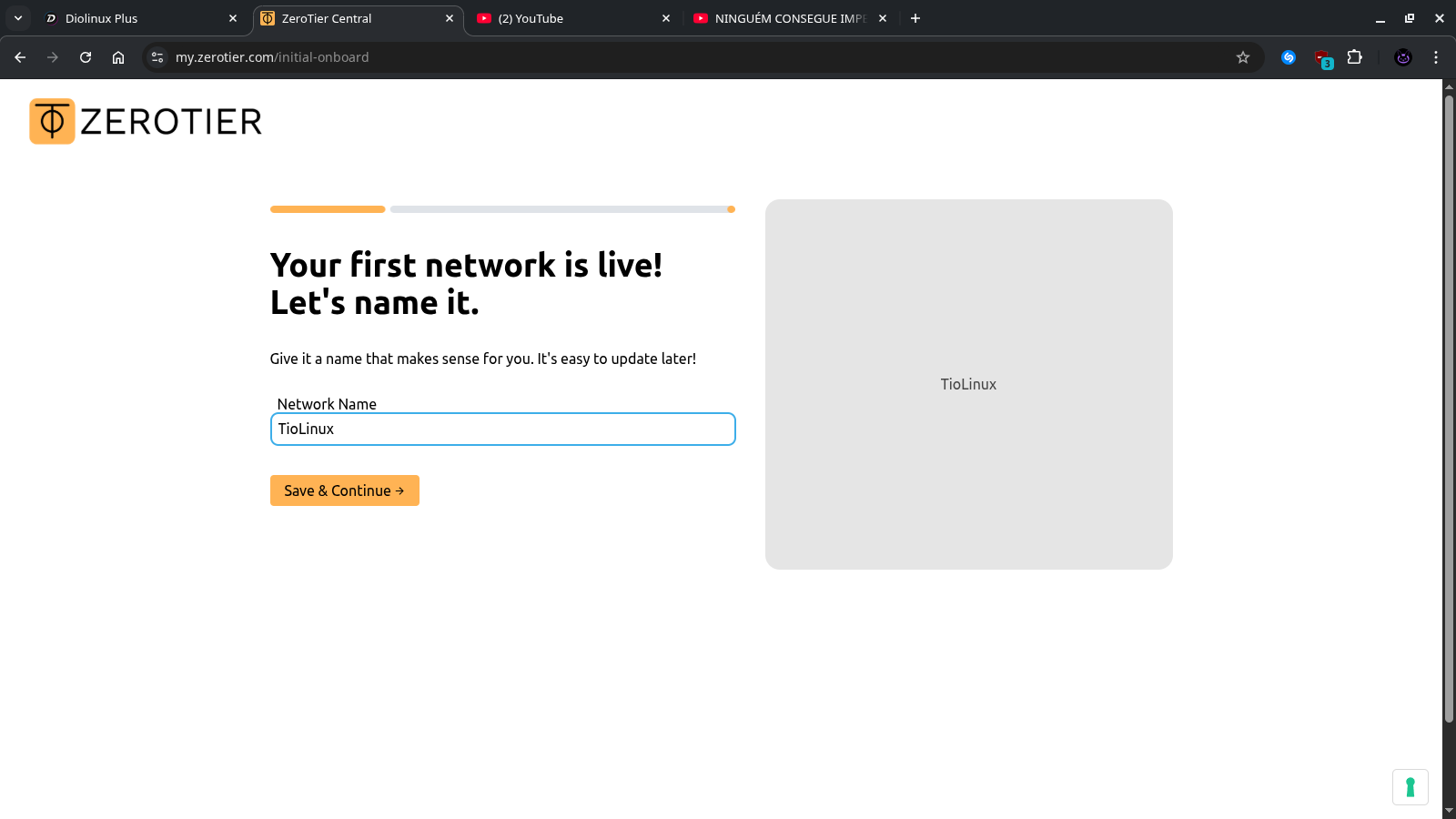The image size is (1456, 819).
Task: Switch to the Diolinux Plus tab
Action: 136,18
